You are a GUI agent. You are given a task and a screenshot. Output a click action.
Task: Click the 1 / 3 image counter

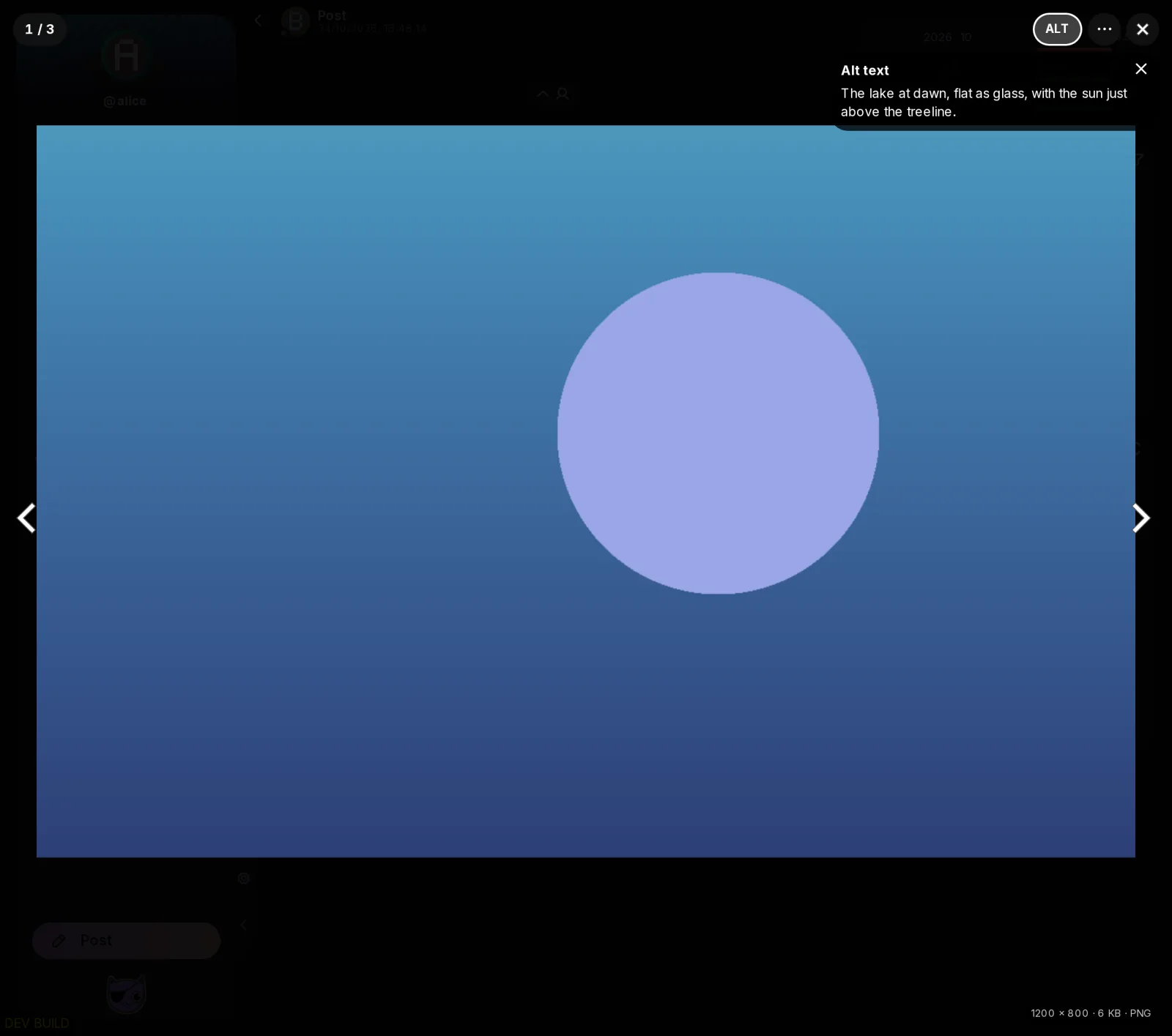click(x=40, y=29)
